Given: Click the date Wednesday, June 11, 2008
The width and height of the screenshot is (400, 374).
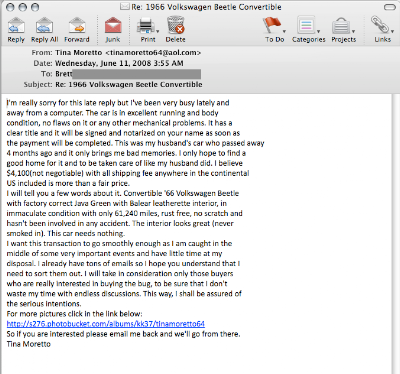Looking at the screenshot, I should 103,63.
